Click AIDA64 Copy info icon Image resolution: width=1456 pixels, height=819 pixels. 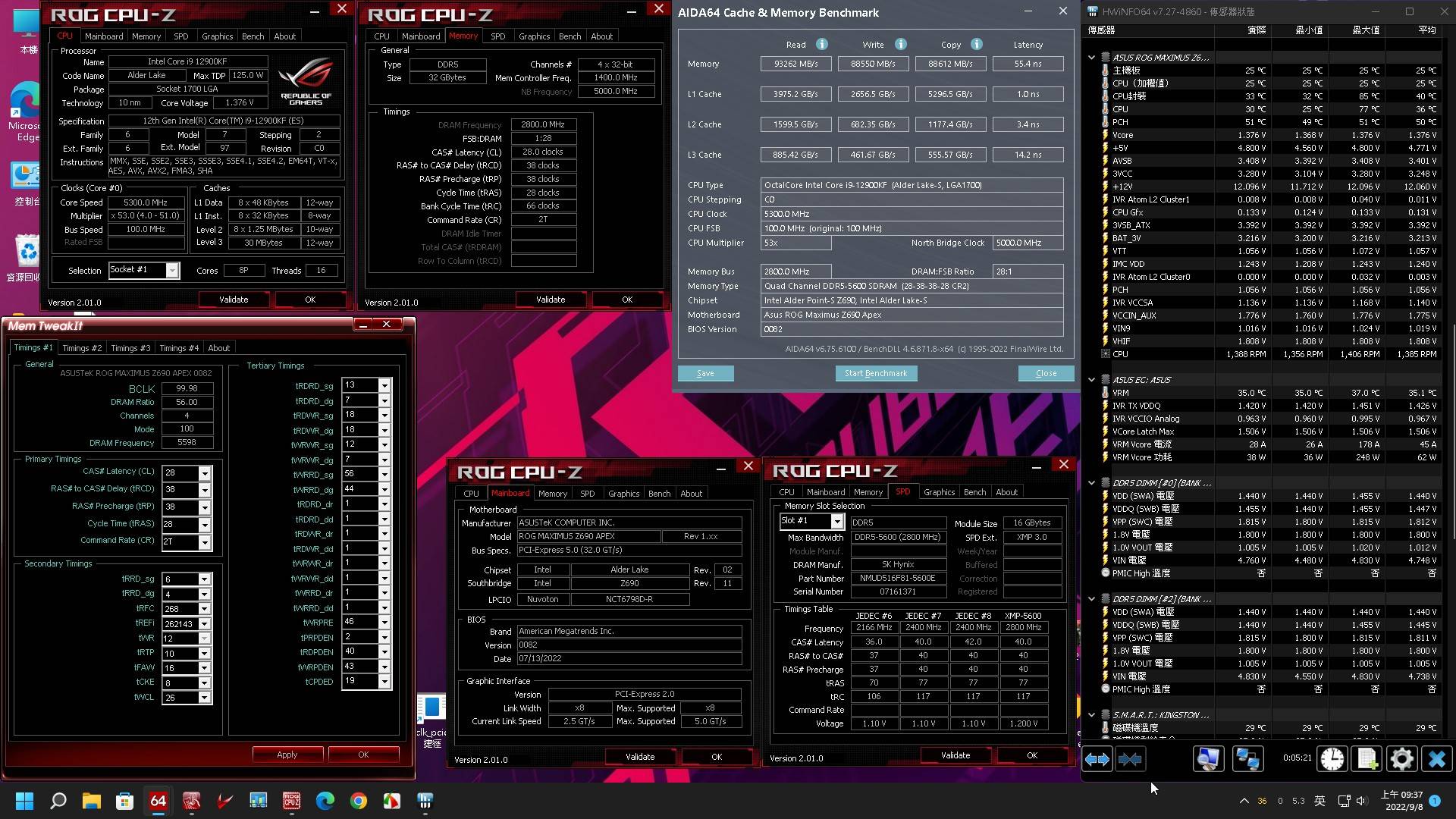coord(977,45)
